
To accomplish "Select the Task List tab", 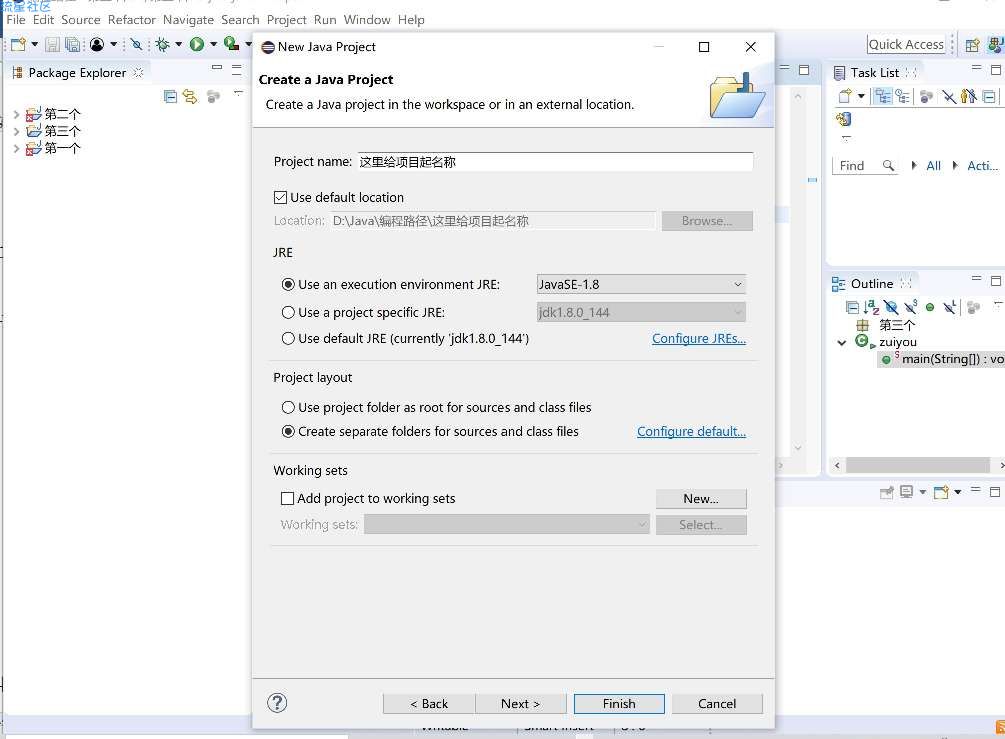I will (874, 72).
